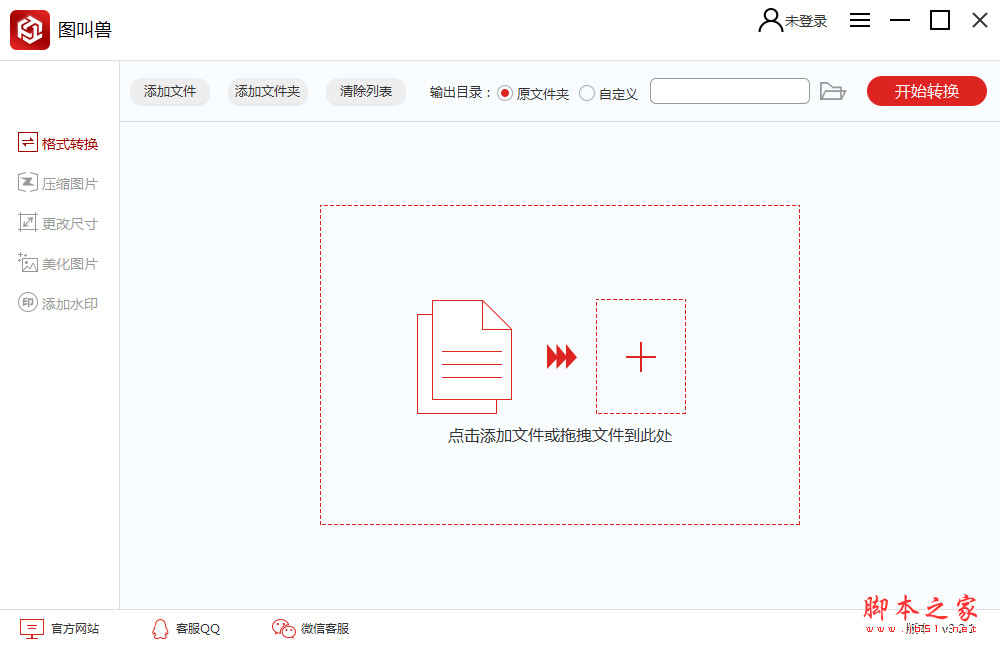Open the 格式转换 format conversion tool
Image resolution: width=1000 pixels, height=649 pixels.
click(x=60, y=143)
